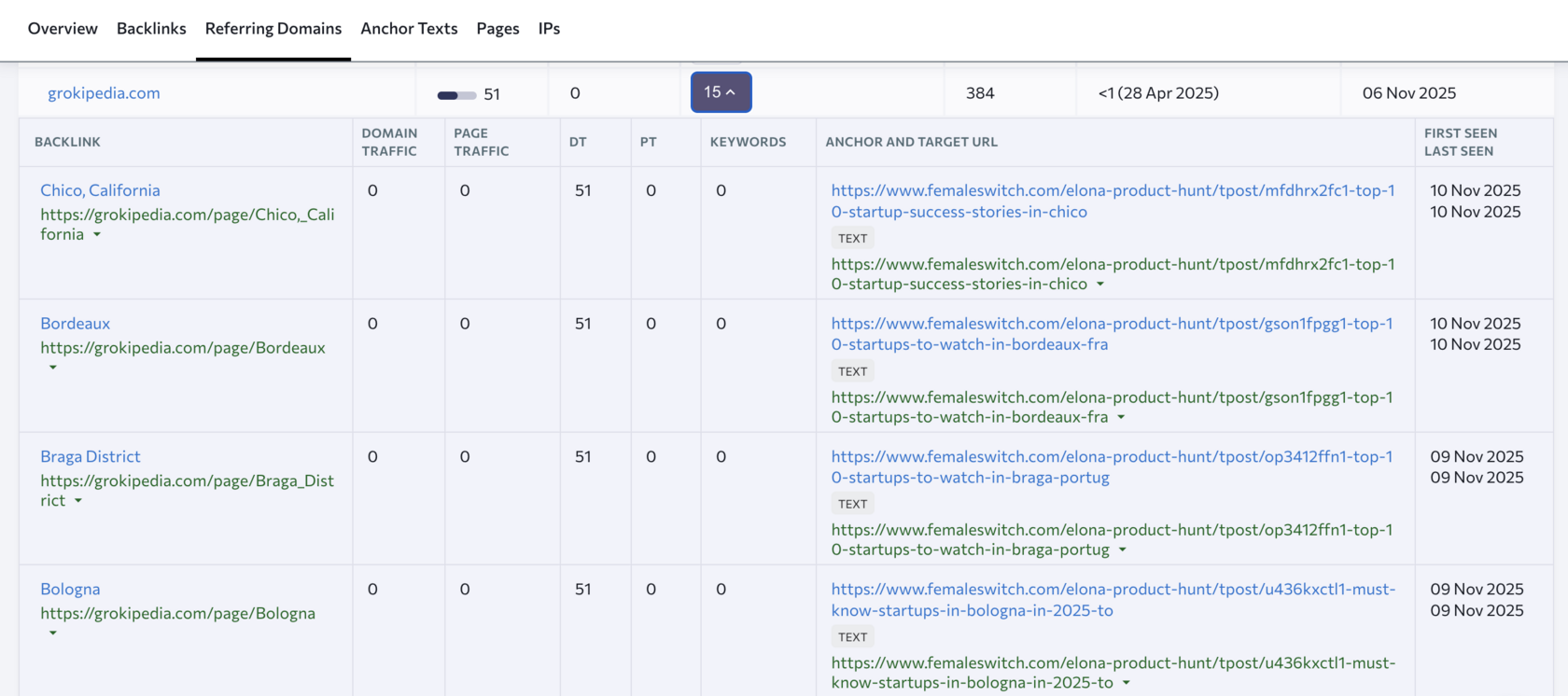Open the grokipedia.com domain link

pyautogui.click(x=104, y=93)
